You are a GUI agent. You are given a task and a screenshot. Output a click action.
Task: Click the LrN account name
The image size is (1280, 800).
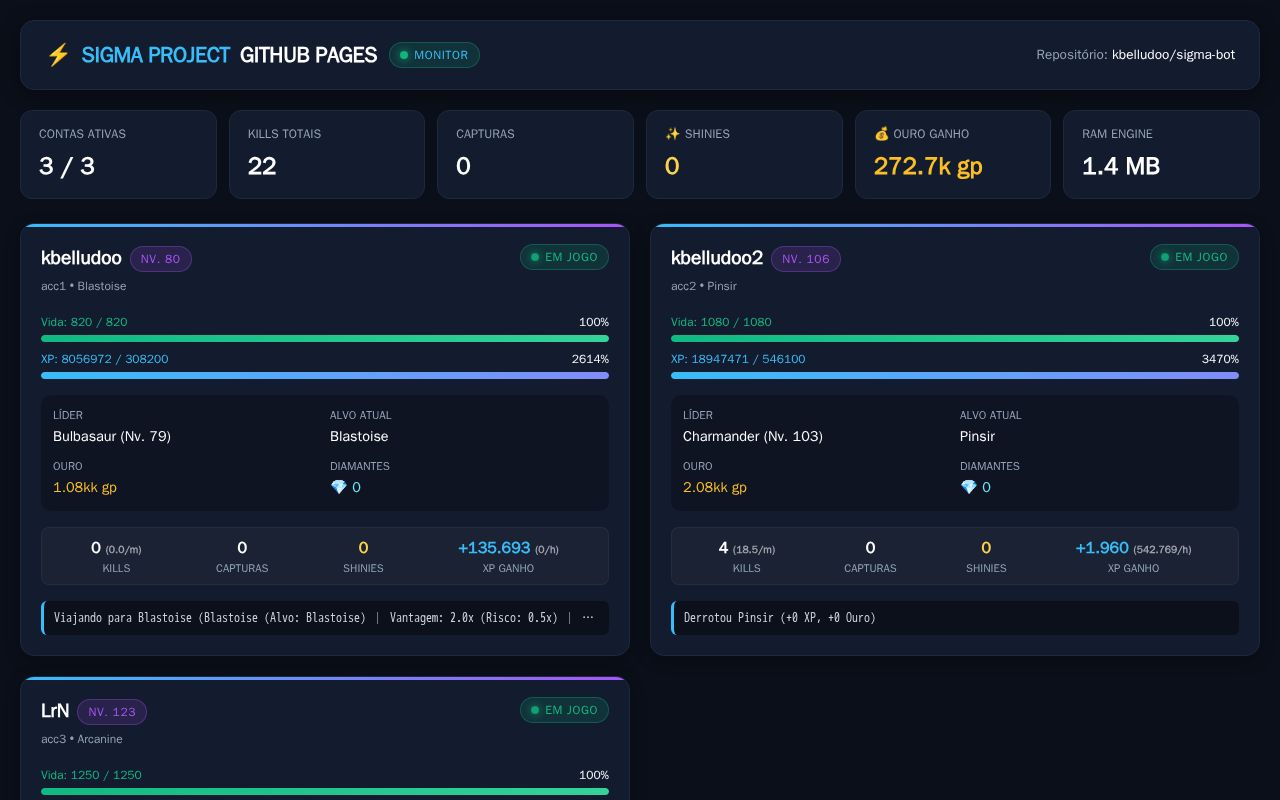pos(55,711)
